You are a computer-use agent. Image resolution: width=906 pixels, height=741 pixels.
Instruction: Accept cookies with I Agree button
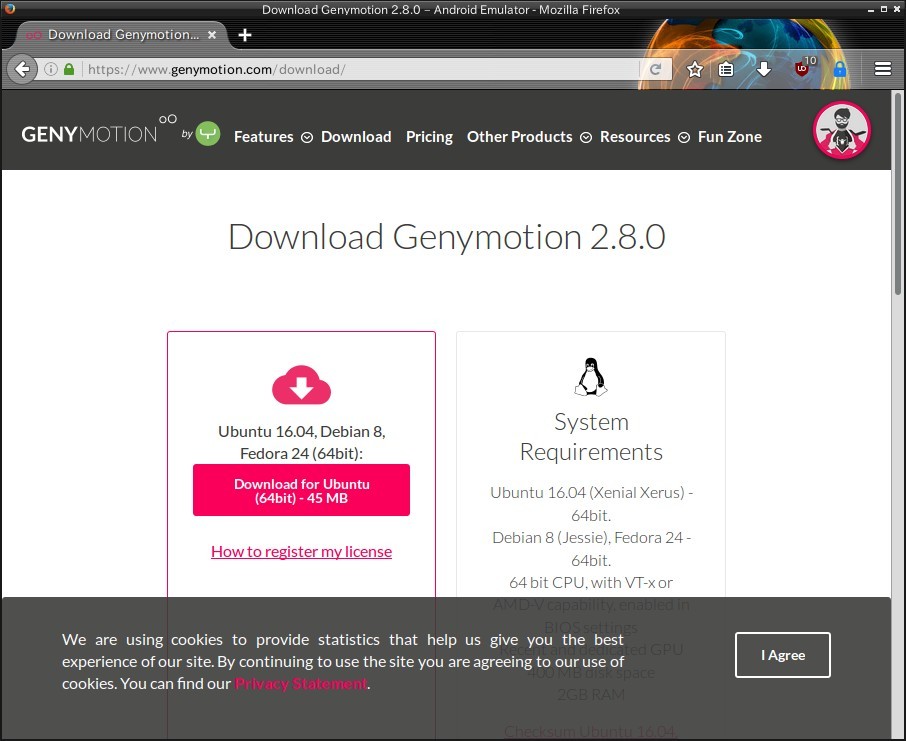[x=782, y=655]
